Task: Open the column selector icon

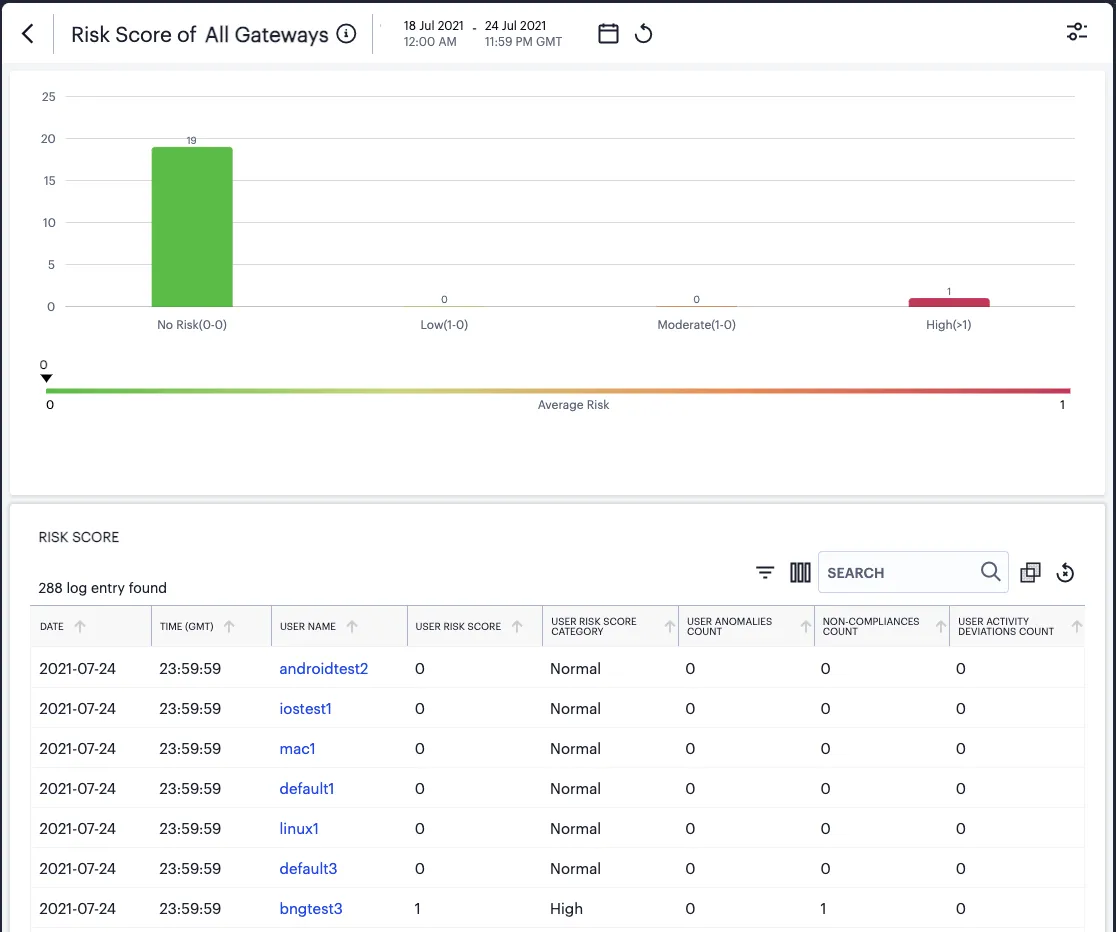Action: (800, 572)
